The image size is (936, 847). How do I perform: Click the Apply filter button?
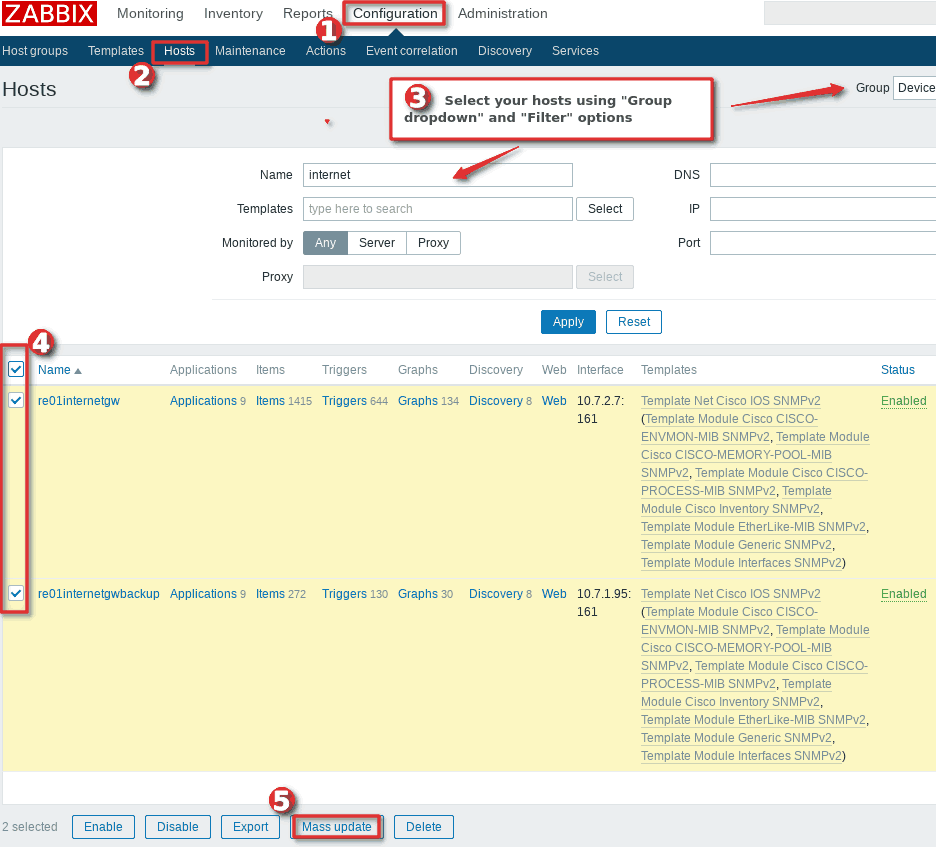click(568, 322)
